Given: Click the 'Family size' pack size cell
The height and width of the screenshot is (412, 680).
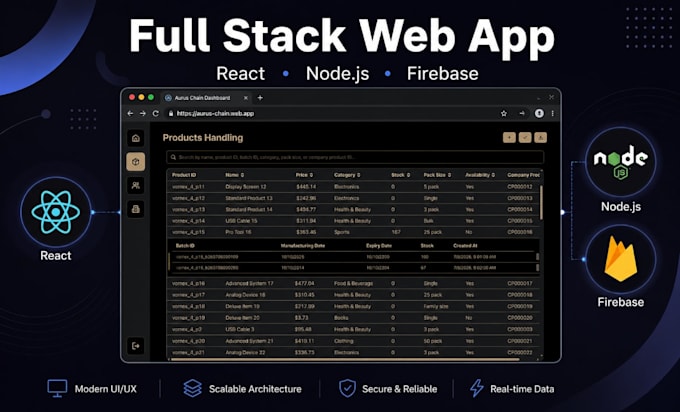Looking at the screenshot, I should (436, 306).
